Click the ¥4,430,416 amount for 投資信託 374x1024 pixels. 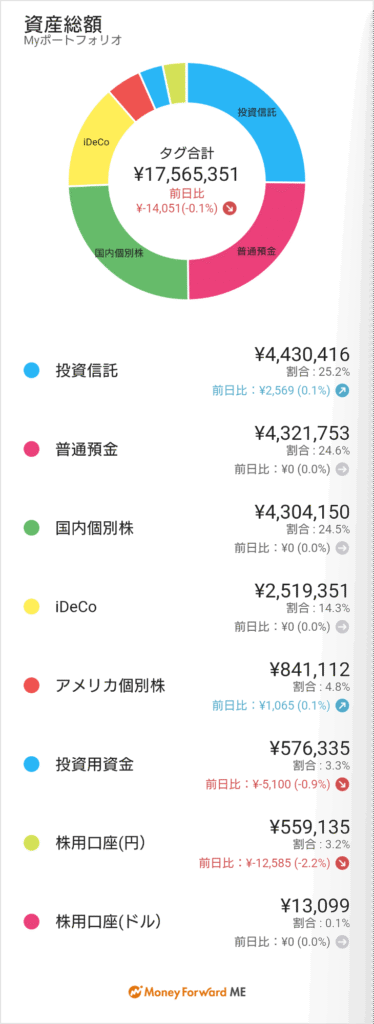tap(302, 355)
